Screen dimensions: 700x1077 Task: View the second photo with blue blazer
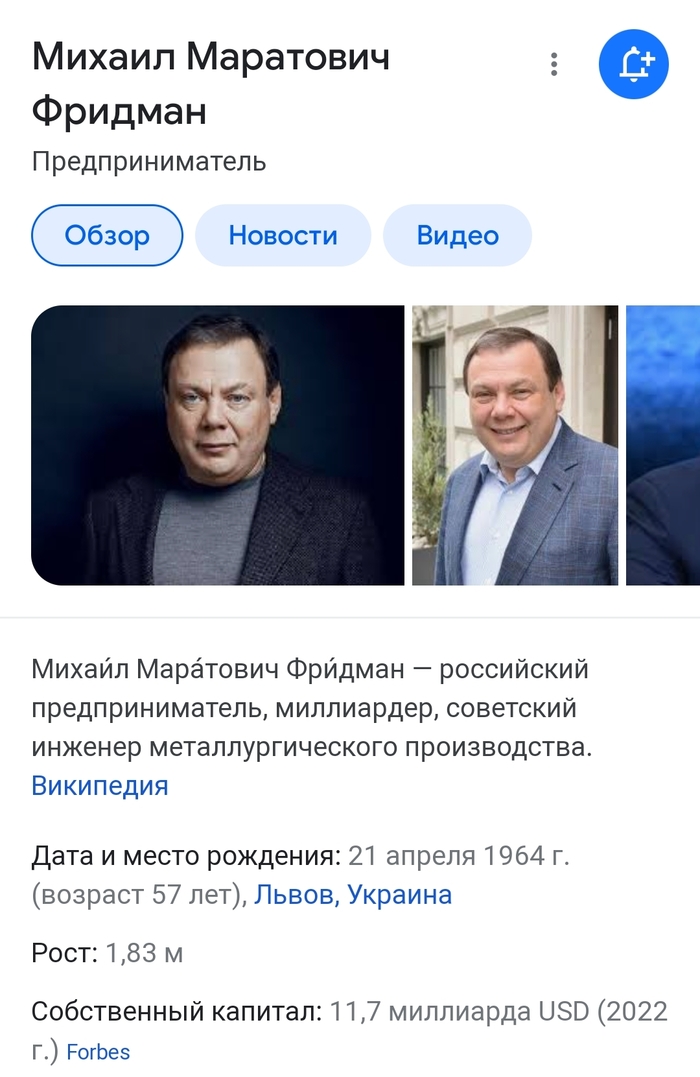515,445
